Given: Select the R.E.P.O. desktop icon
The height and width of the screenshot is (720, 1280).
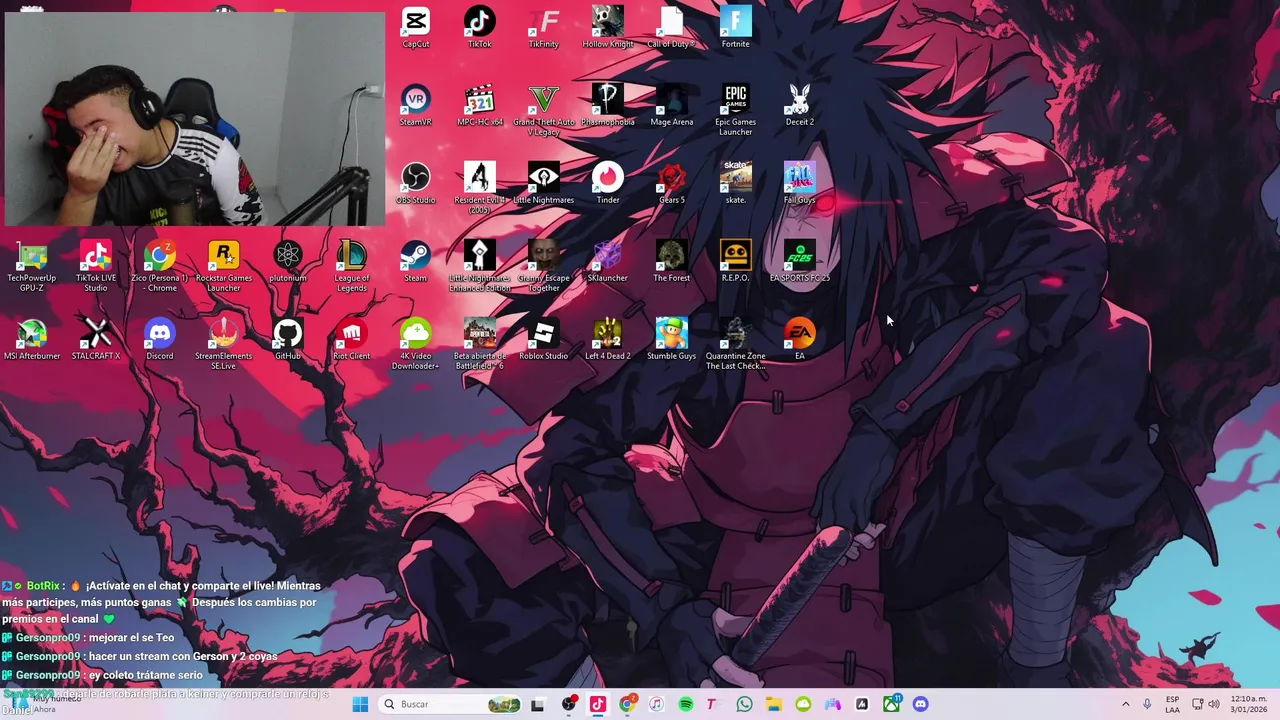Looking at the screenshot, I should [736, 261].
